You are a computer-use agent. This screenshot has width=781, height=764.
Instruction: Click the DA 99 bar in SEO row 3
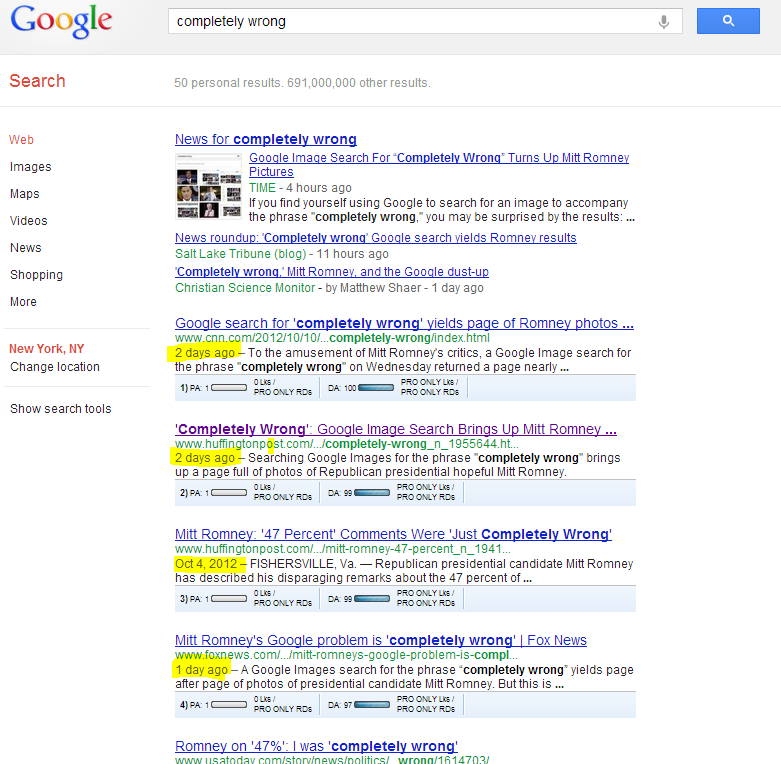click(x=372, y=599)
